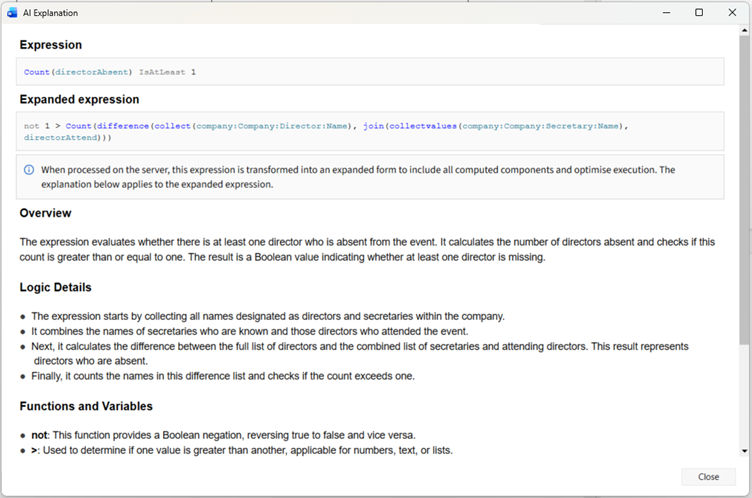The image size is (752, 498).
Task: Select the 'Expanded expression' heading
Action: [x=79, y=100]
